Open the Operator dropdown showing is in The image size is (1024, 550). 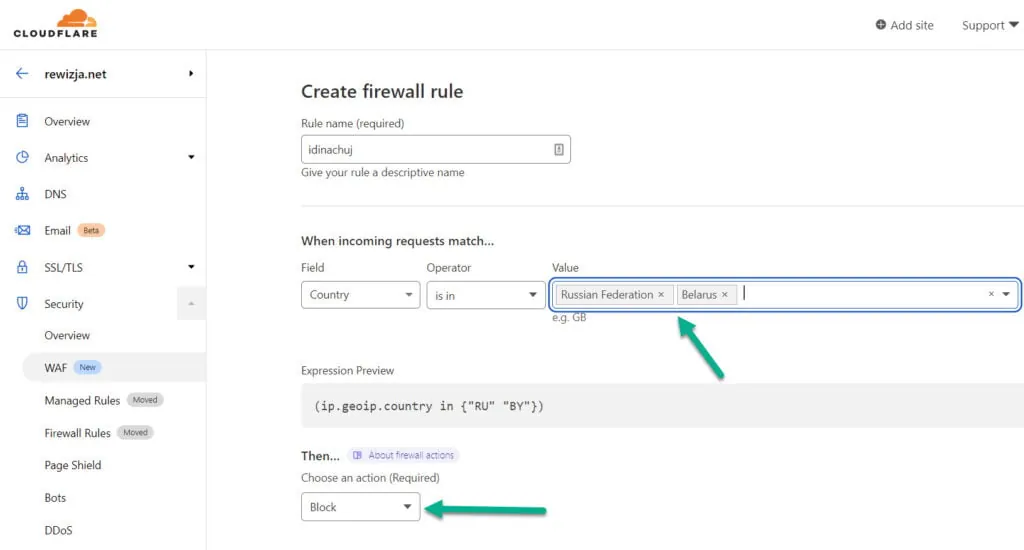[x=486, y=295]
